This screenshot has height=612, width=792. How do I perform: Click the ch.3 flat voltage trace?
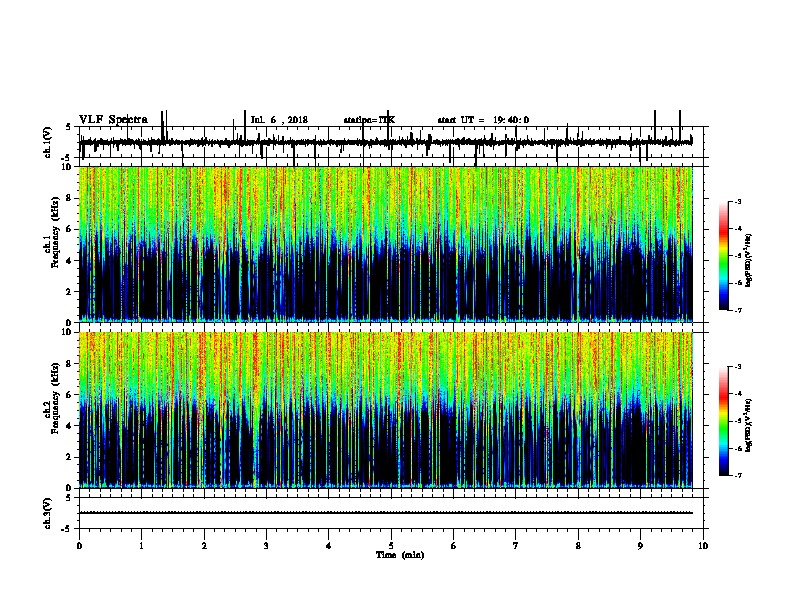click(x=385, y=513)
